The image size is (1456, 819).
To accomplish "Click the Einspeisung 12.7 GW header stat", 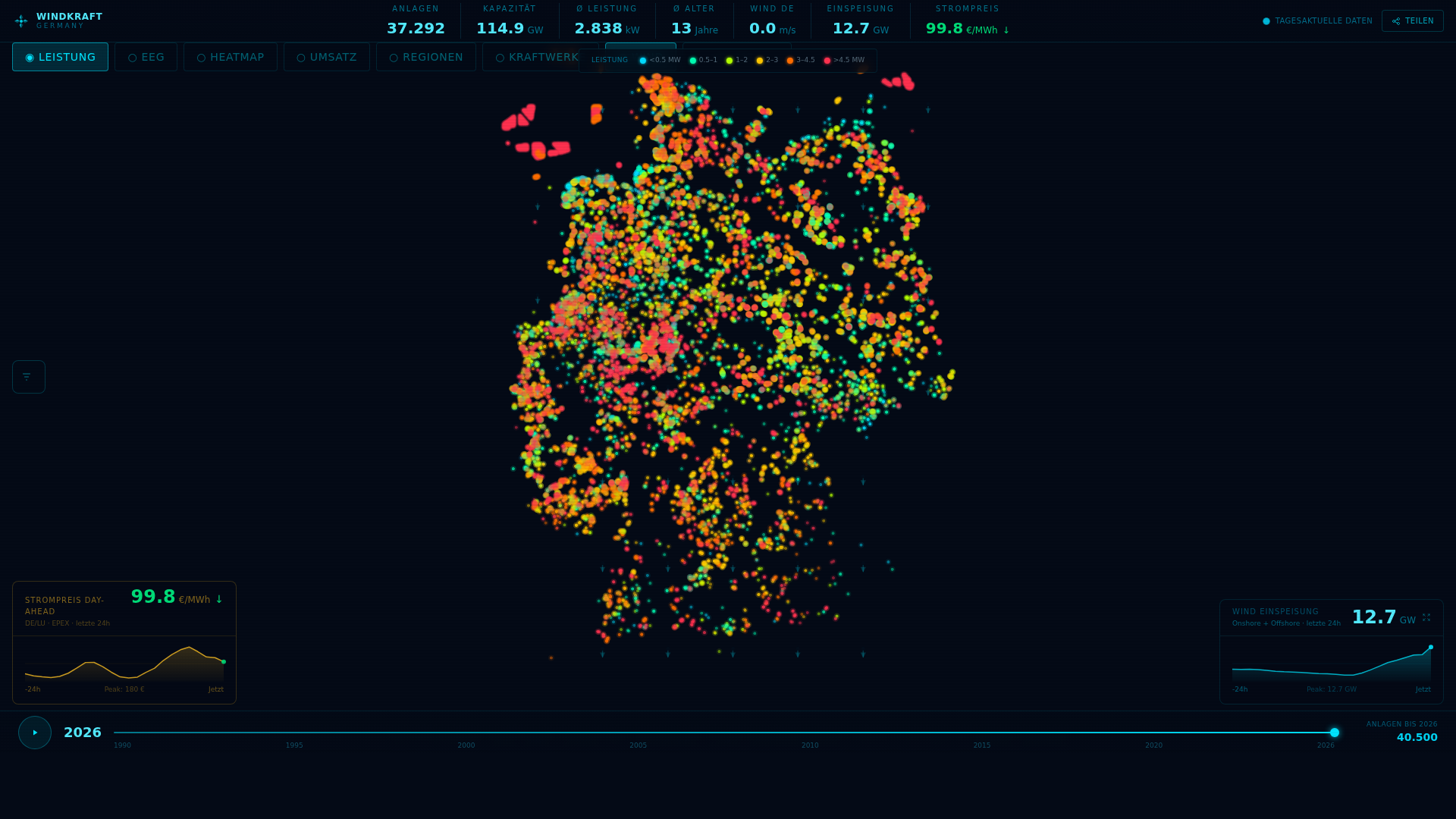I will coord(860,28).
